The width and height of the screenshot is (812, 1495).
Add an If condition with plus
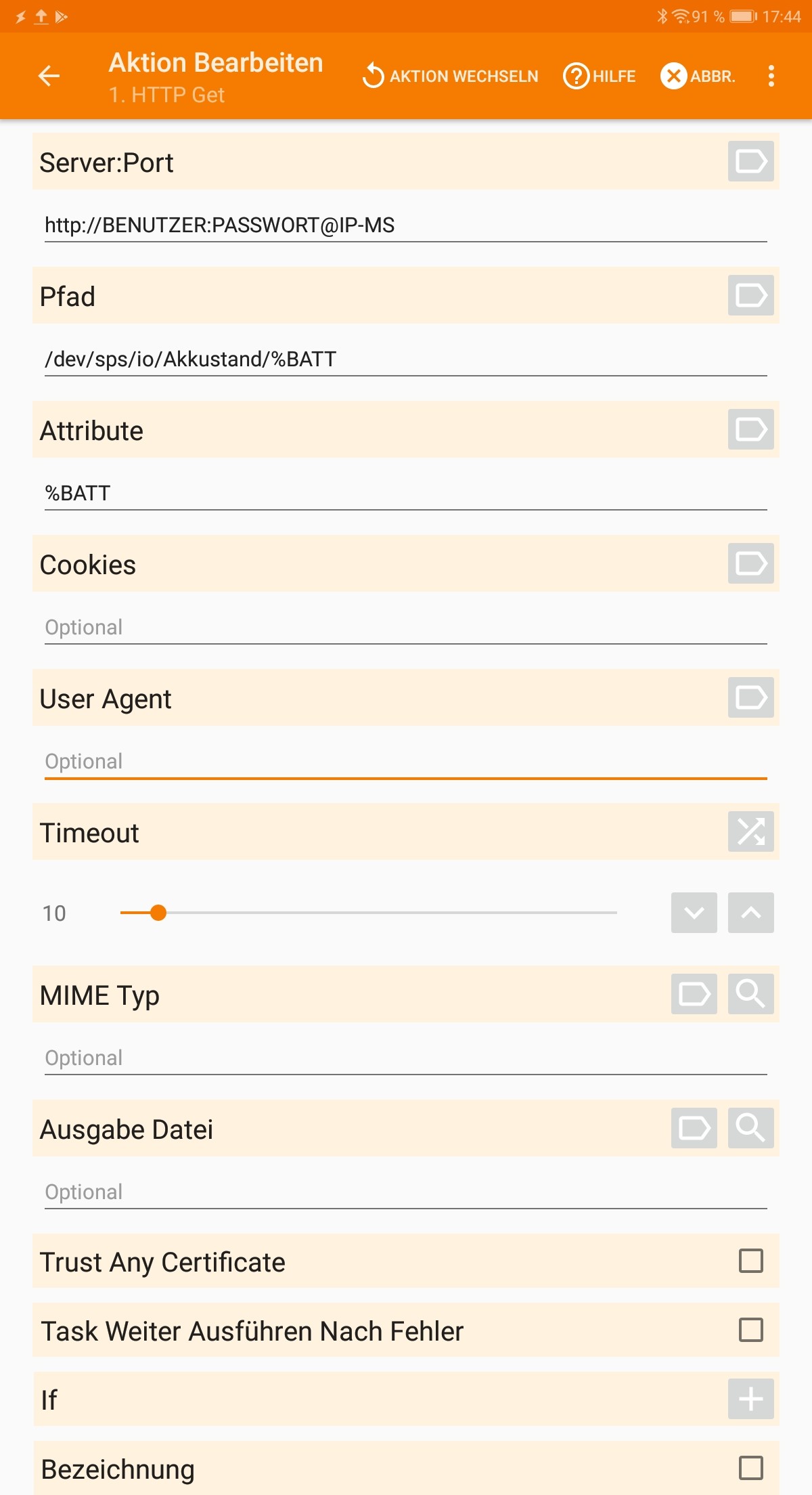point(750,1399)
